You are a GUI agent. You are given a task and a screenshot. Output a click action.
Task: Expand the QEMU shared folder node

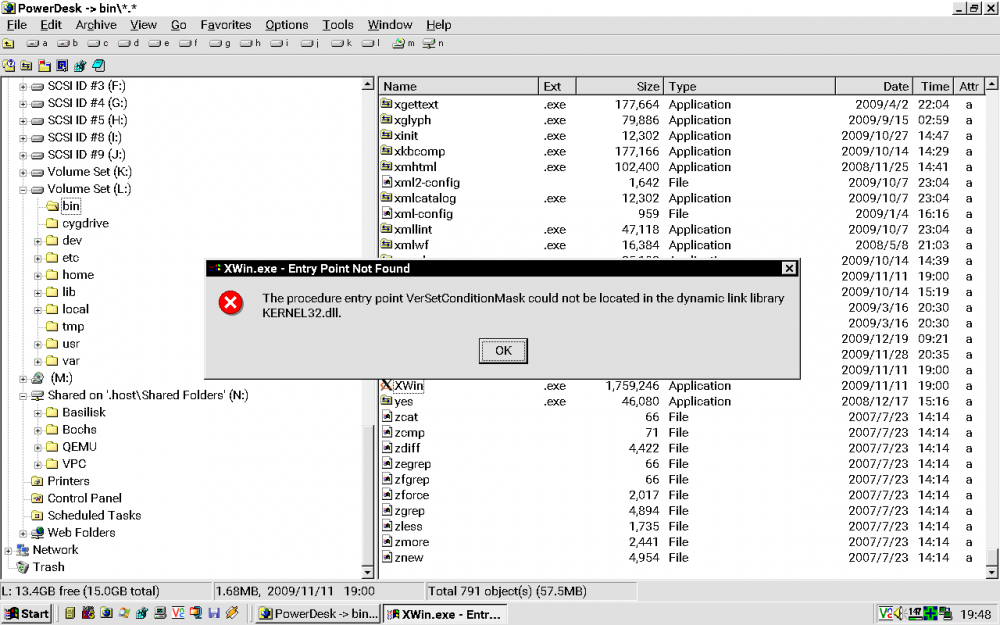(38, 447)
